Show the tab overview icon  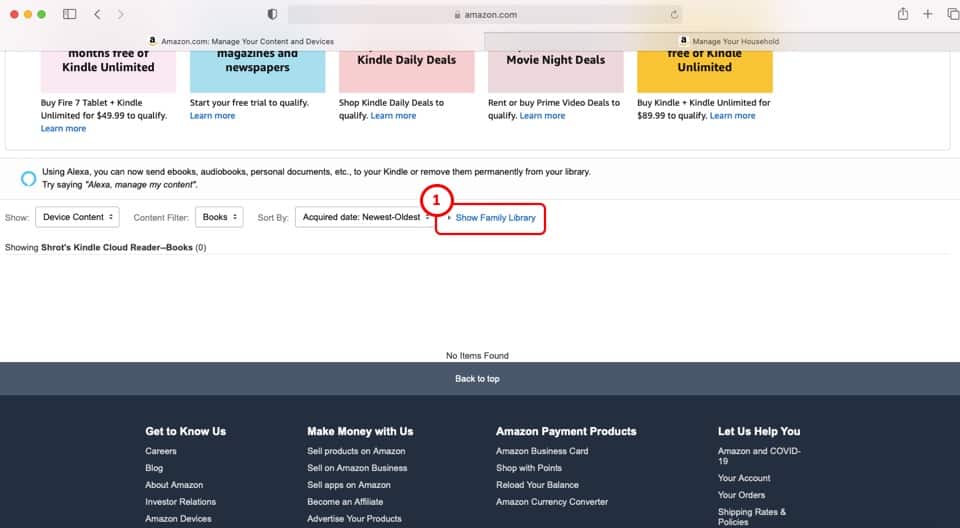953,14
